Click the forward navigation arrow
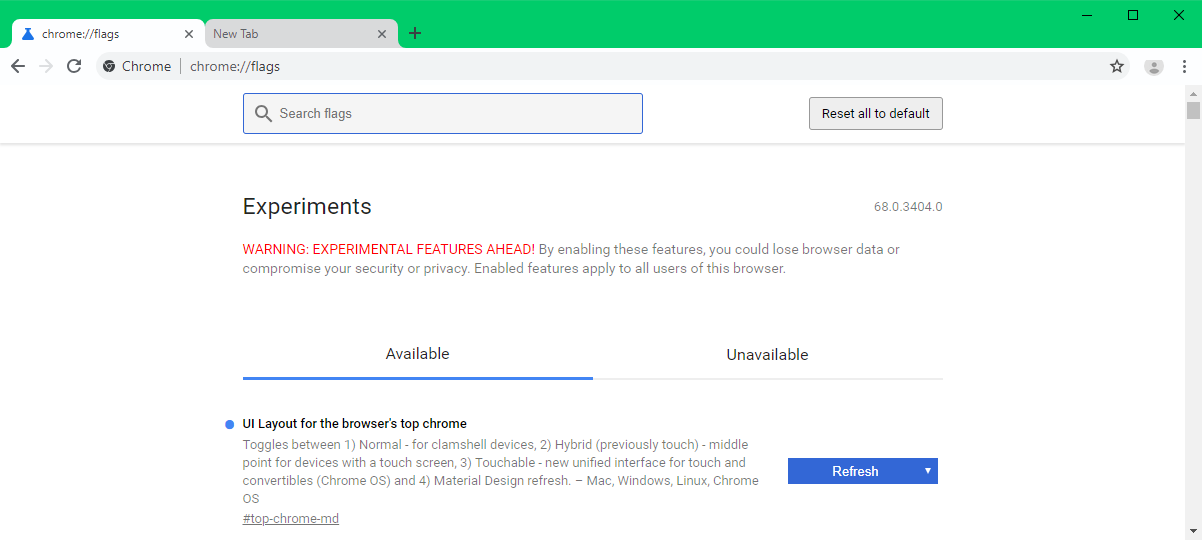This screenshot has height=540, width=1202. [x=46, y=66]
